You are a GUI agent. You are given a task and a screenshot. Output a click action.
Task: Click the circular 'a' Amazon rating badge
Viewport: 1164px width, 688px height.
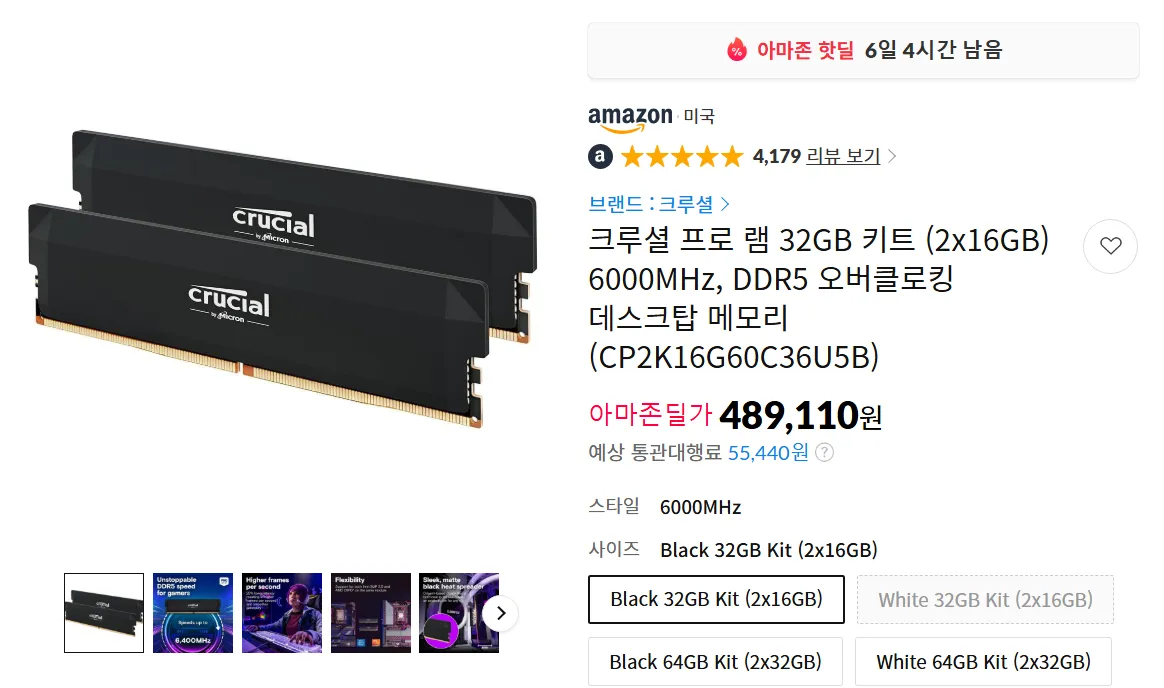pyautogui.click(x=601, y=157)
